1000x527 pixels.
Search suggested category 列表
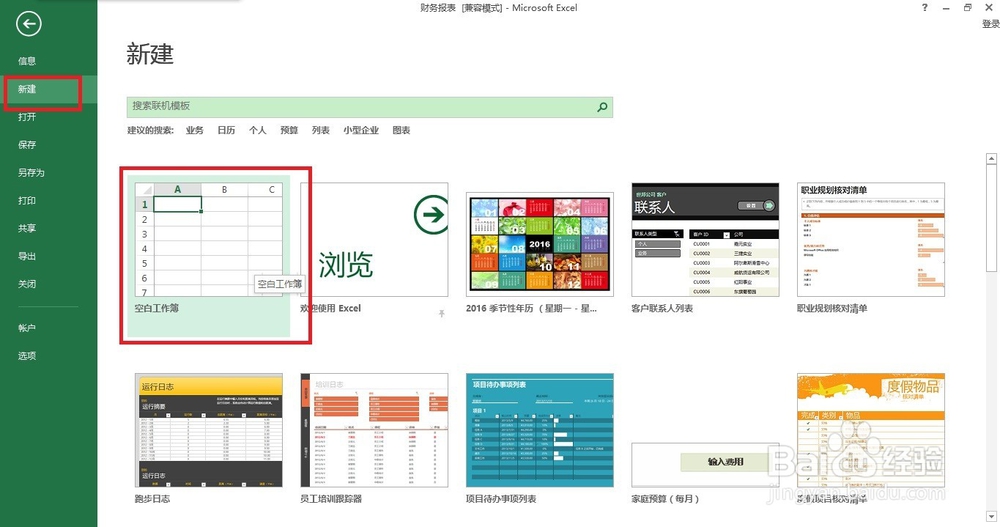pyautogui.click(x=321, y=130)
